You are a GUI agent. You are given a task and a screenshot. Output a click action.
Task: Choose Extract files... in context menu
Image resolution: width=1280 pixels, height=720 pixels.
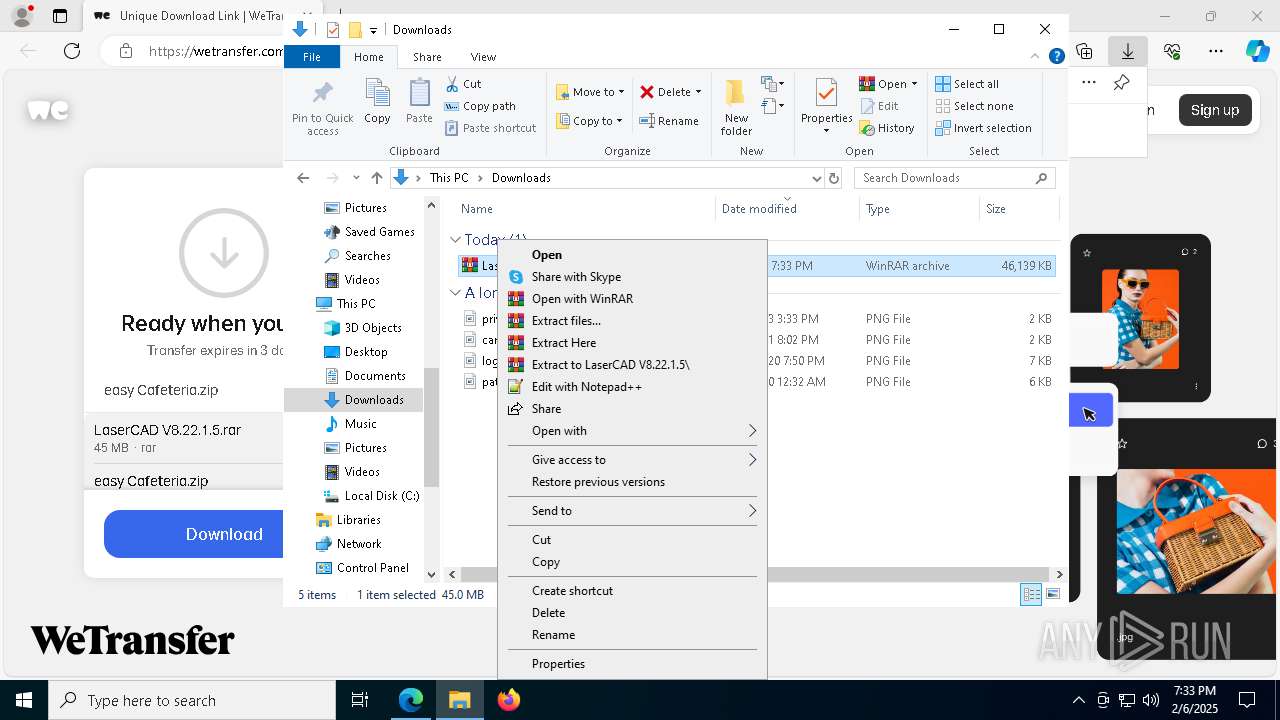632,321
